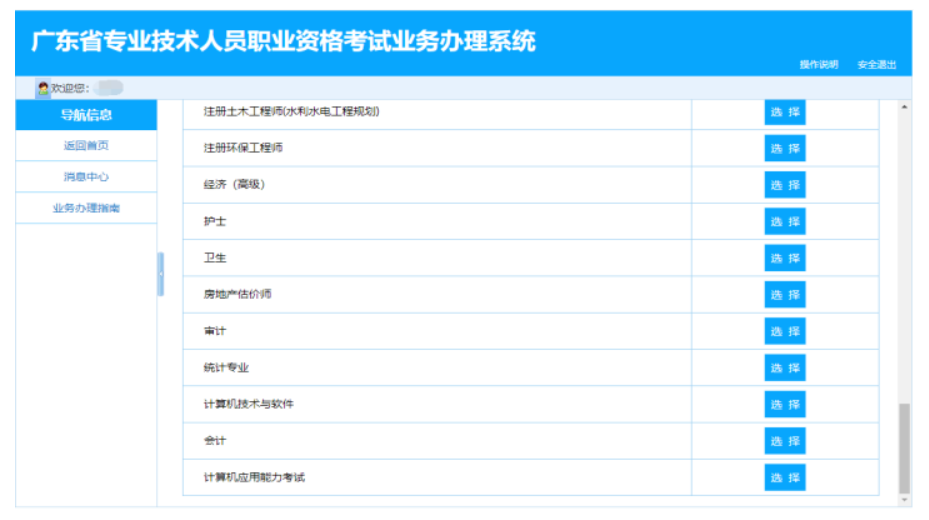929x520 pixels.
Task: Choose 选择 for 计算机技术与软件
Action: click(x=785, y=404)
